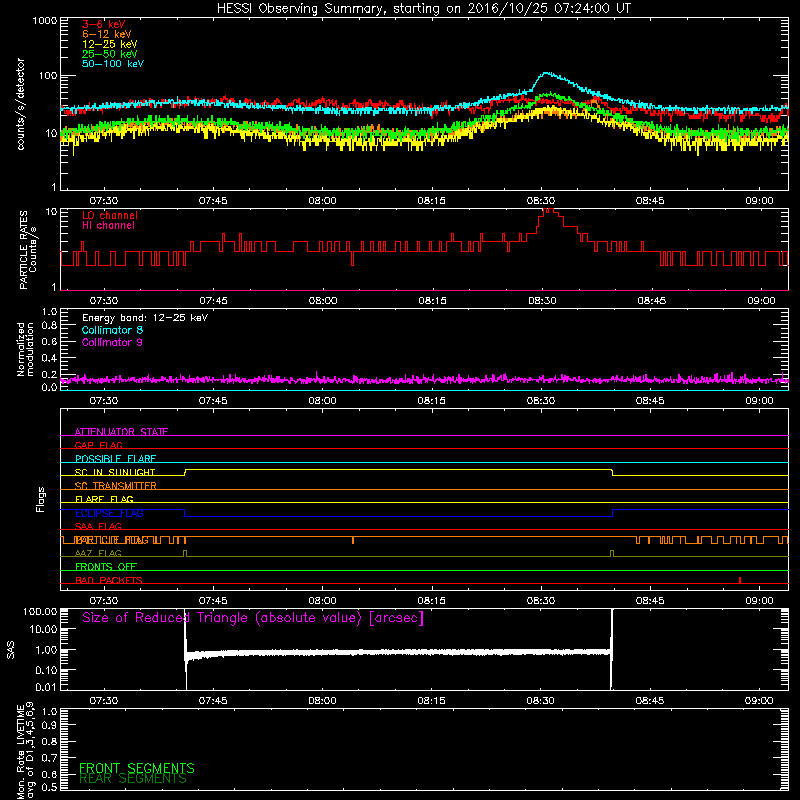Select the SC TRANSMITTER flag label

coord(116,485)
